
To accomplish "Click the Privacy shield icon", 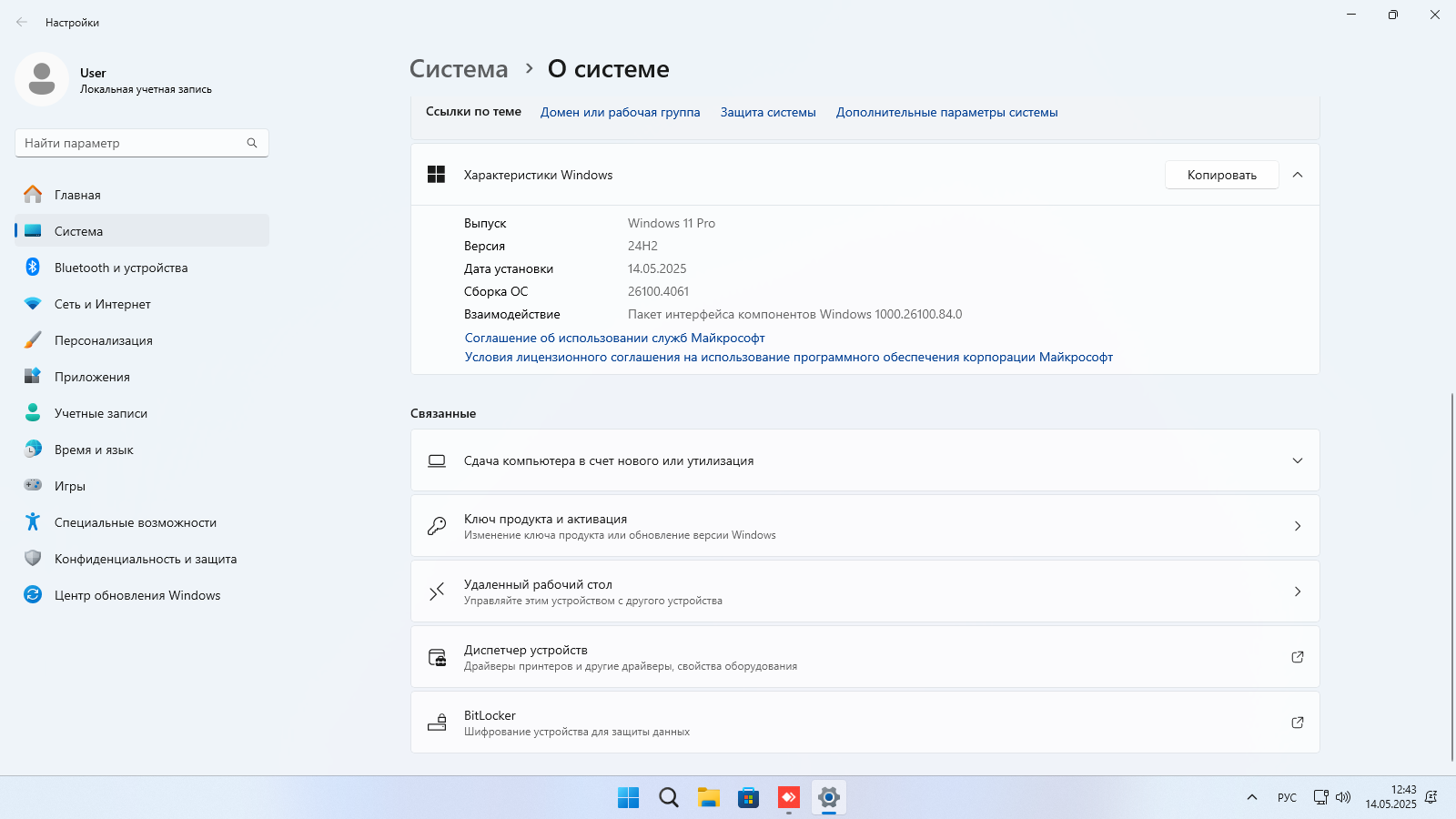I will click(x=33, y=559).
